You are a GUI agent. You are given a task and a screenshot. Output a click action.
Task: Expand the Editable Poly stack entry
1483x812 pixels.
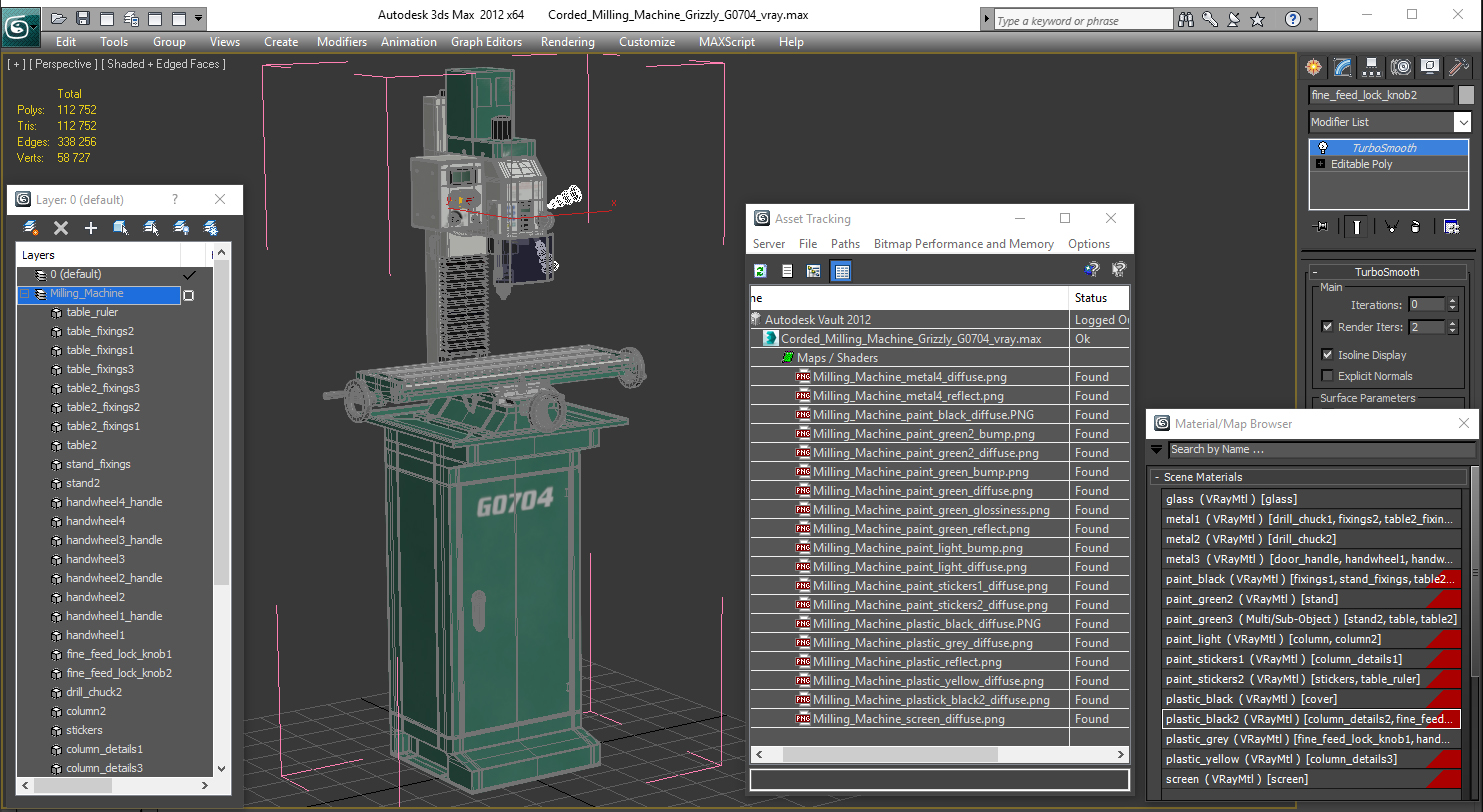[1320, 164]
